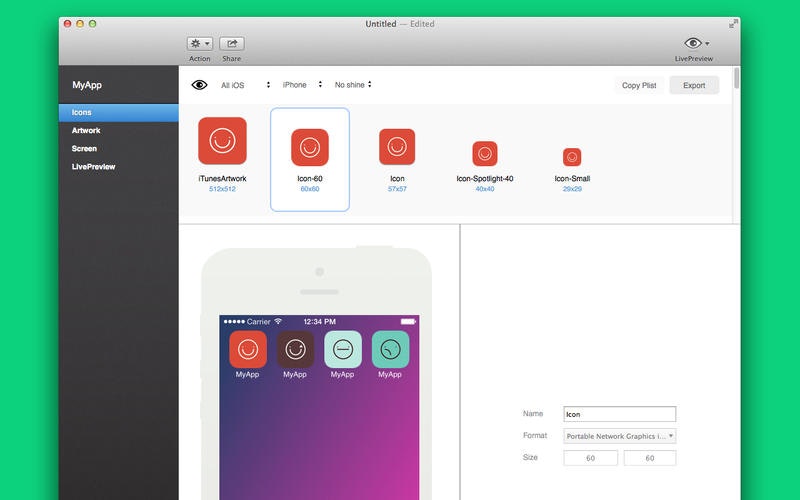Click the Untitled window title
This screenshot has height=500, width=800.
381,24
